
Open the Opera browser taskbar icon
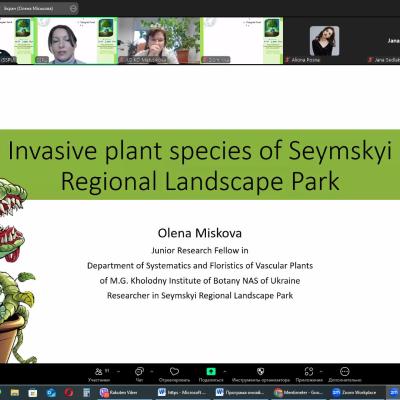point(69,392)
